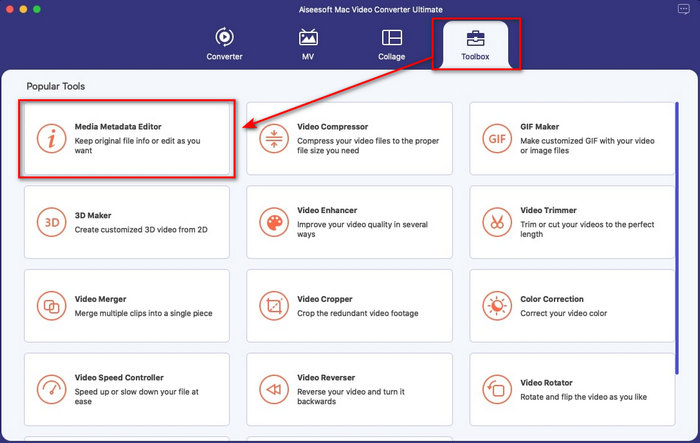
Task: Open Video Trimmer title
Action: pos(548,210)
